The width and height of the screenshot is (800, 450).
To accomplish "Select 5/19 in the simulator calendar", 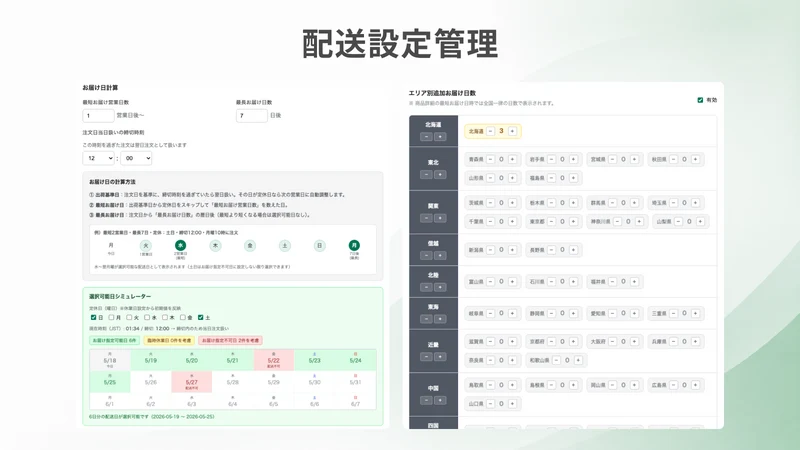I will (151, 360).
